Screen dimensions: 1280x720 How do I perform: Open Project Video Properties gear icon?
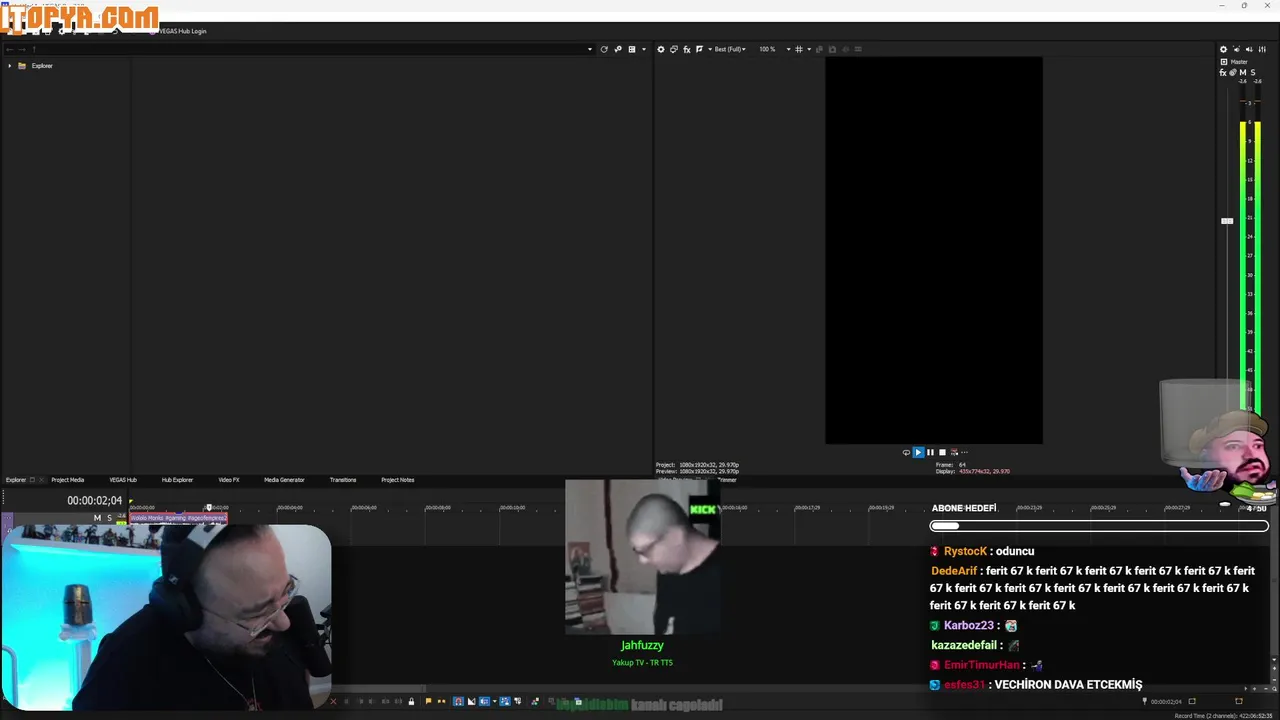(661, 49)
